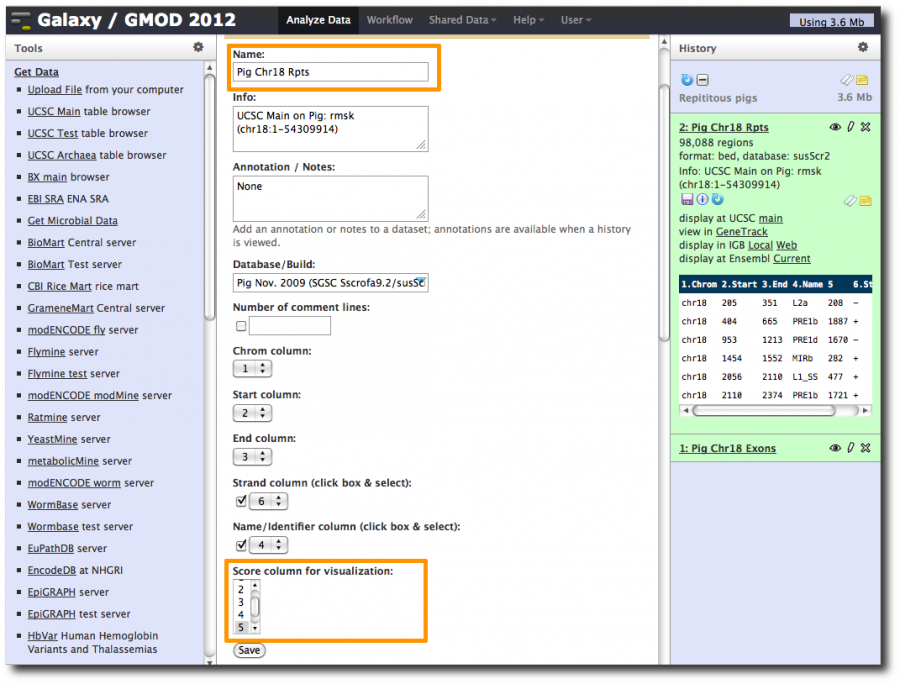The width and height of the screenshot is (900, 684).
Task: Edit attributes of Pig Chr18 Exons with pencil
Action: tap(851, 448)
